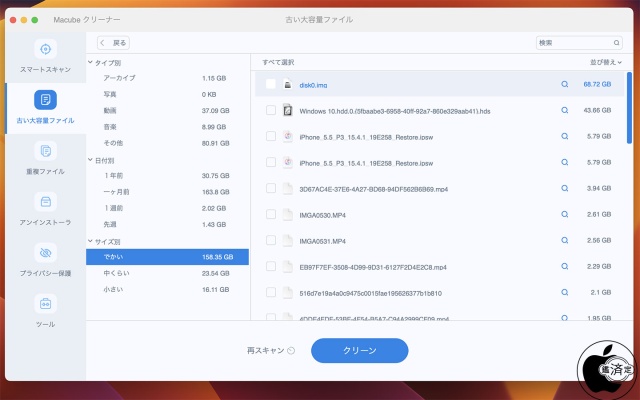Click 再スキャン rescan link

coord(265,351)
